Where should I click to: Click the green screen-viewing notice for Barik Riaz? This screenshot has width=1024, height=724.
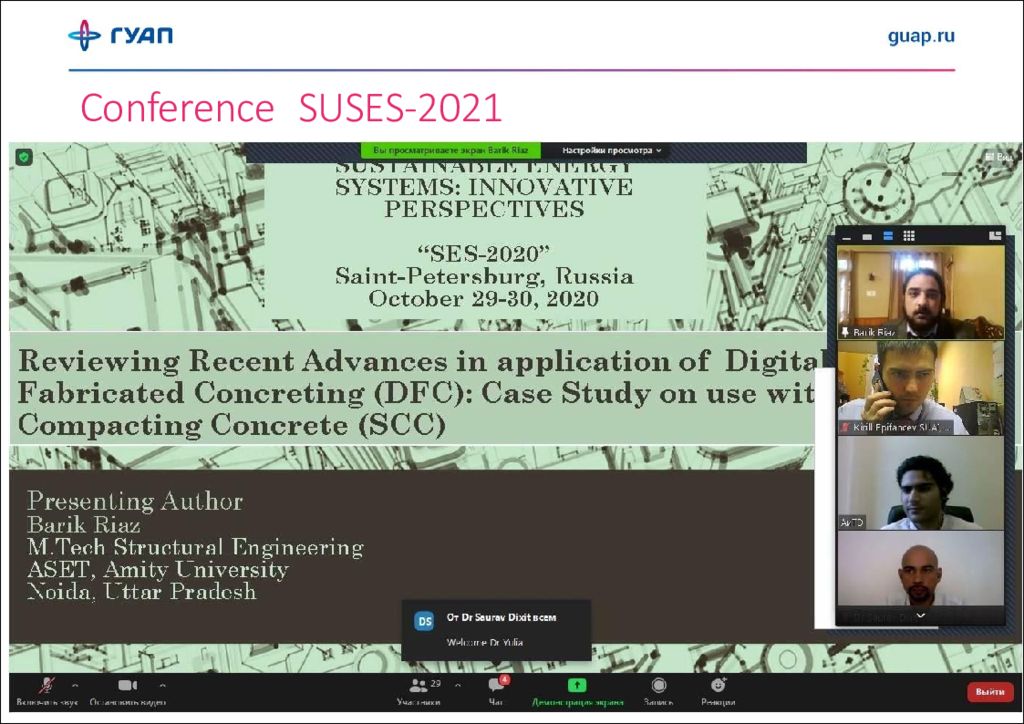[x=451, y=151]
